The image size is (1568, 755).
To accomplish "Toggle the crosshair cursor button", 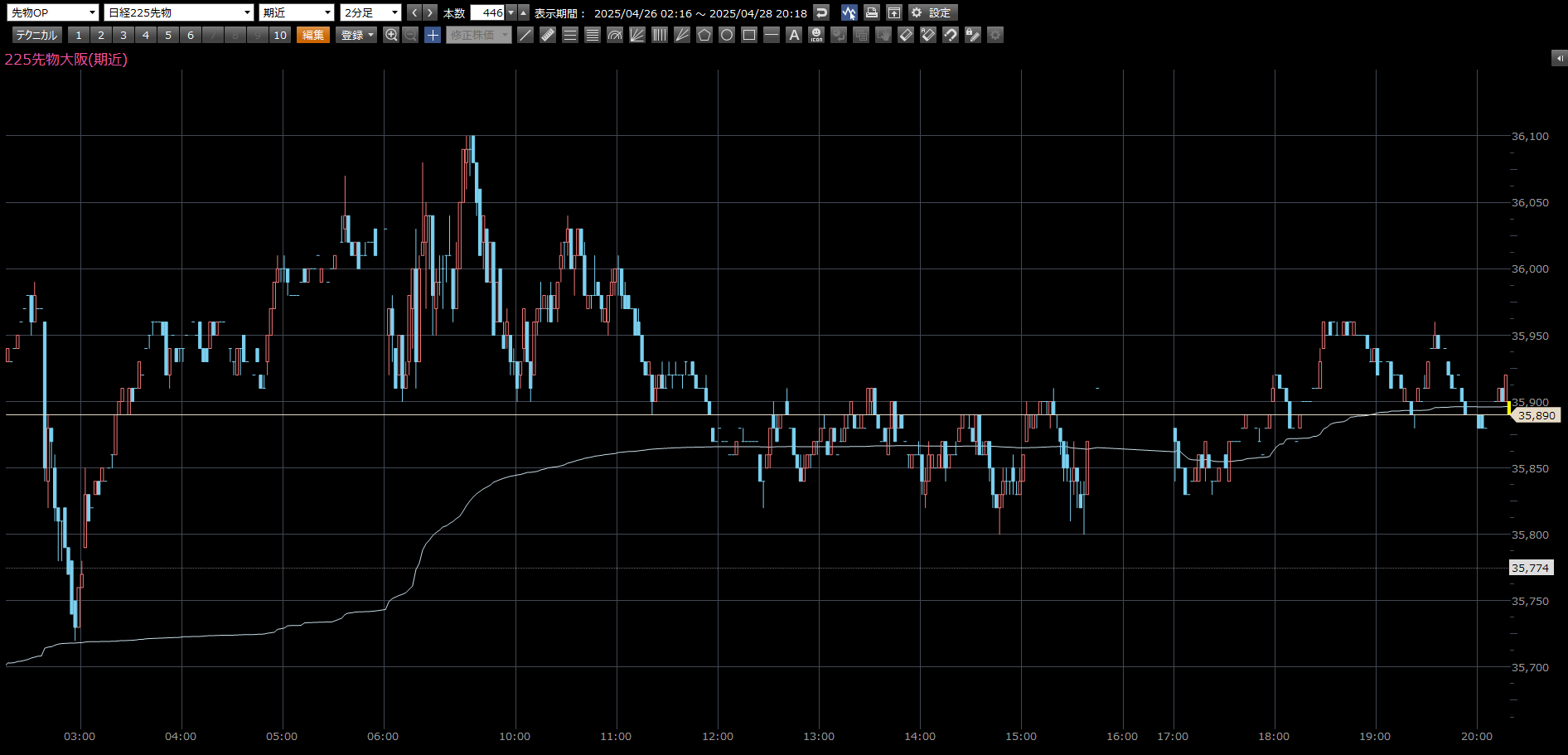I will [433, 35].
